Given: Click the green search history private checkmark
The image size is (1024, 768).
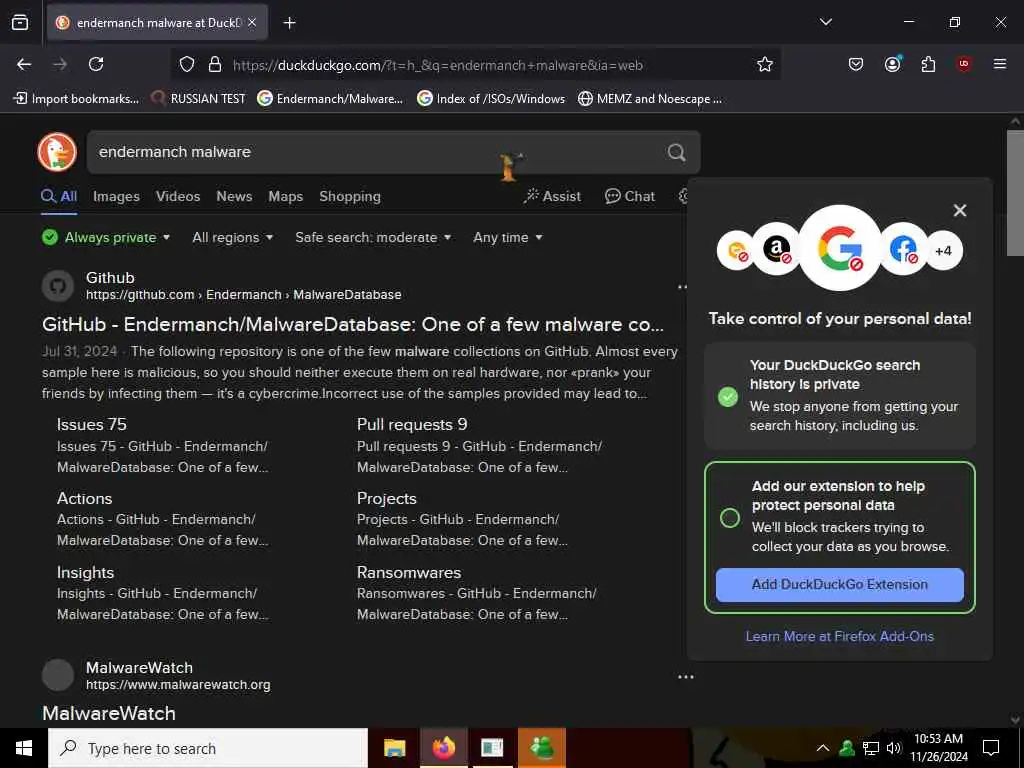Looking at the screenshot, I should (x=728, y=396).
